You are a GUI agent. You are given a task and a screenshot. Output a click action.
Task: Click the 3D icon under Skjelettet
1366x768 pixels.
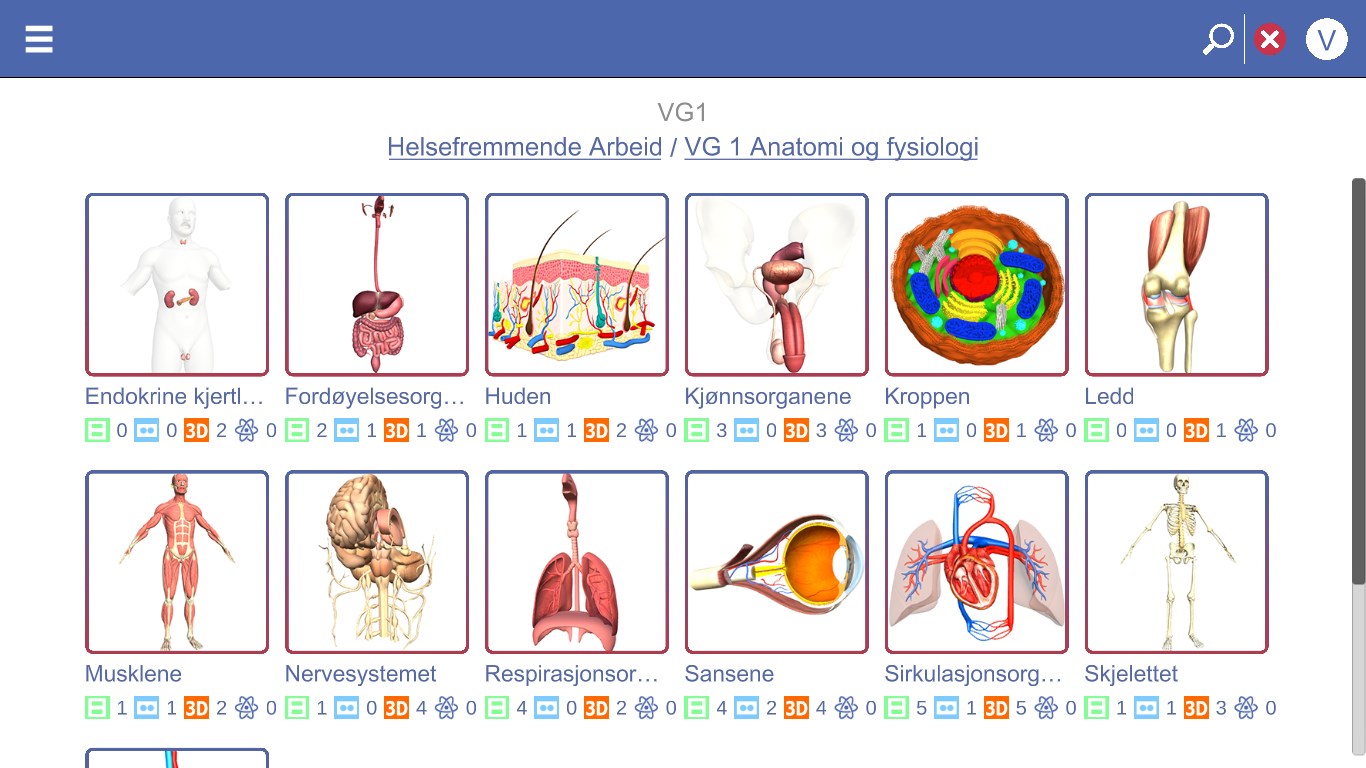click(1196, 709)
